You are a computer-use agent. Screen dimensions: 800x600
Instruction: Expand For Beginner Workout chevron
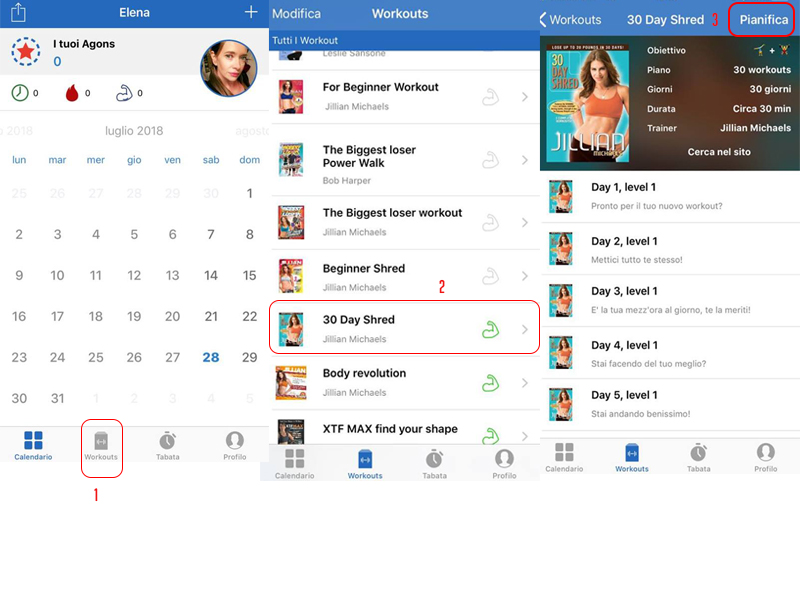pyautogui.click(x=524, y=97)
